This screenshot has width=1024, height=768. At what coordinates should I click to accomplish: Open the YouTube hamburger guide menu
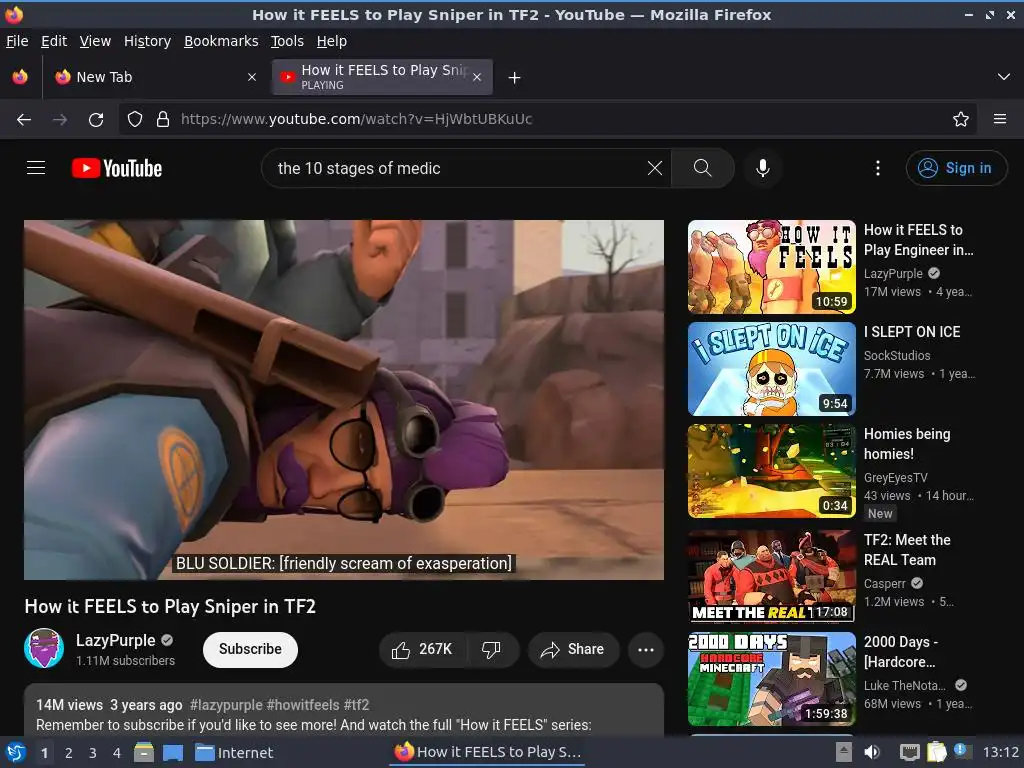pos(36,168)
